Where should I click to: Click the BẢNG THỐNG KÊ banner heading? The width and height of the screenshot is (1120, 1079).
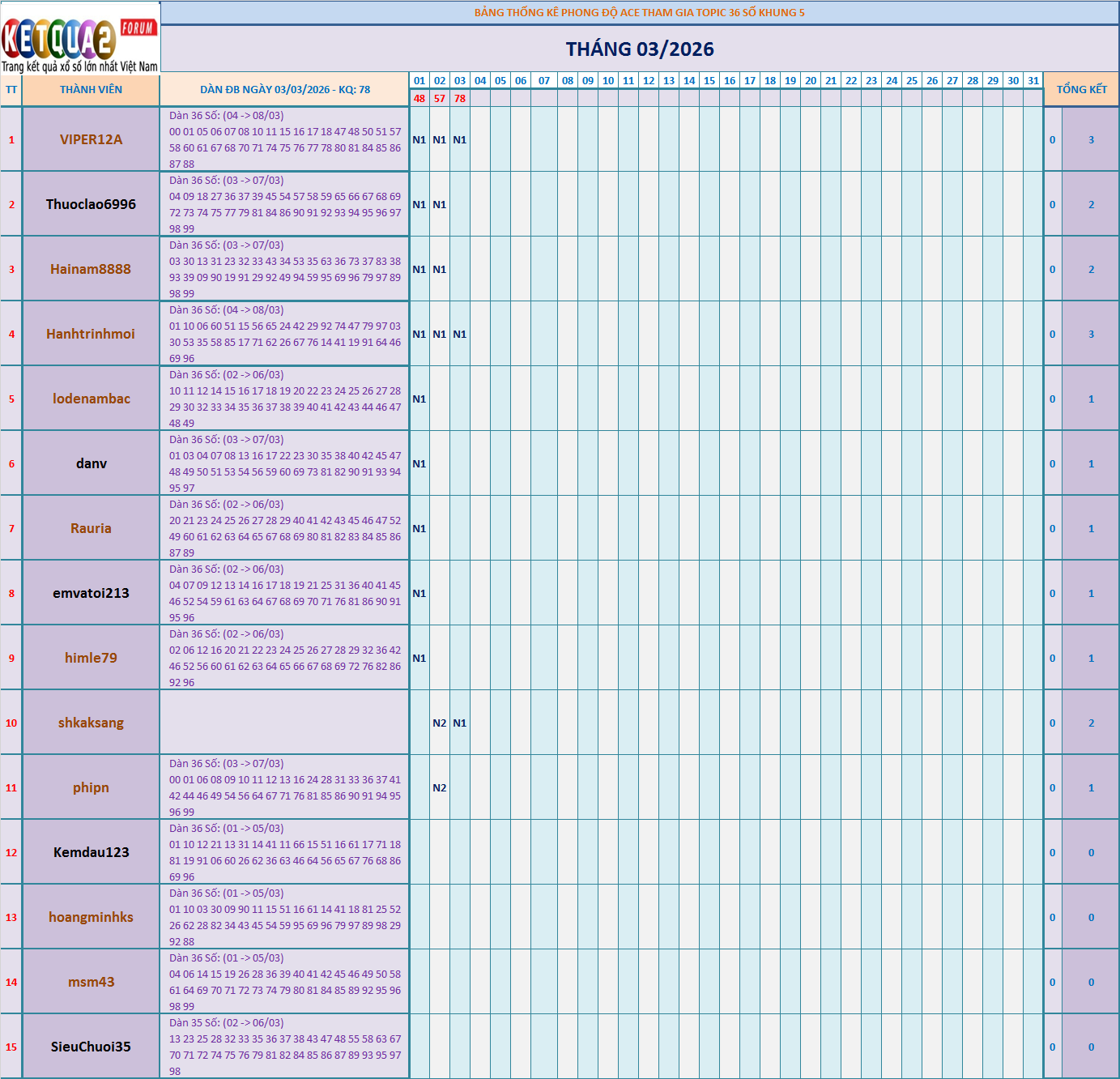tap(640, 11)
